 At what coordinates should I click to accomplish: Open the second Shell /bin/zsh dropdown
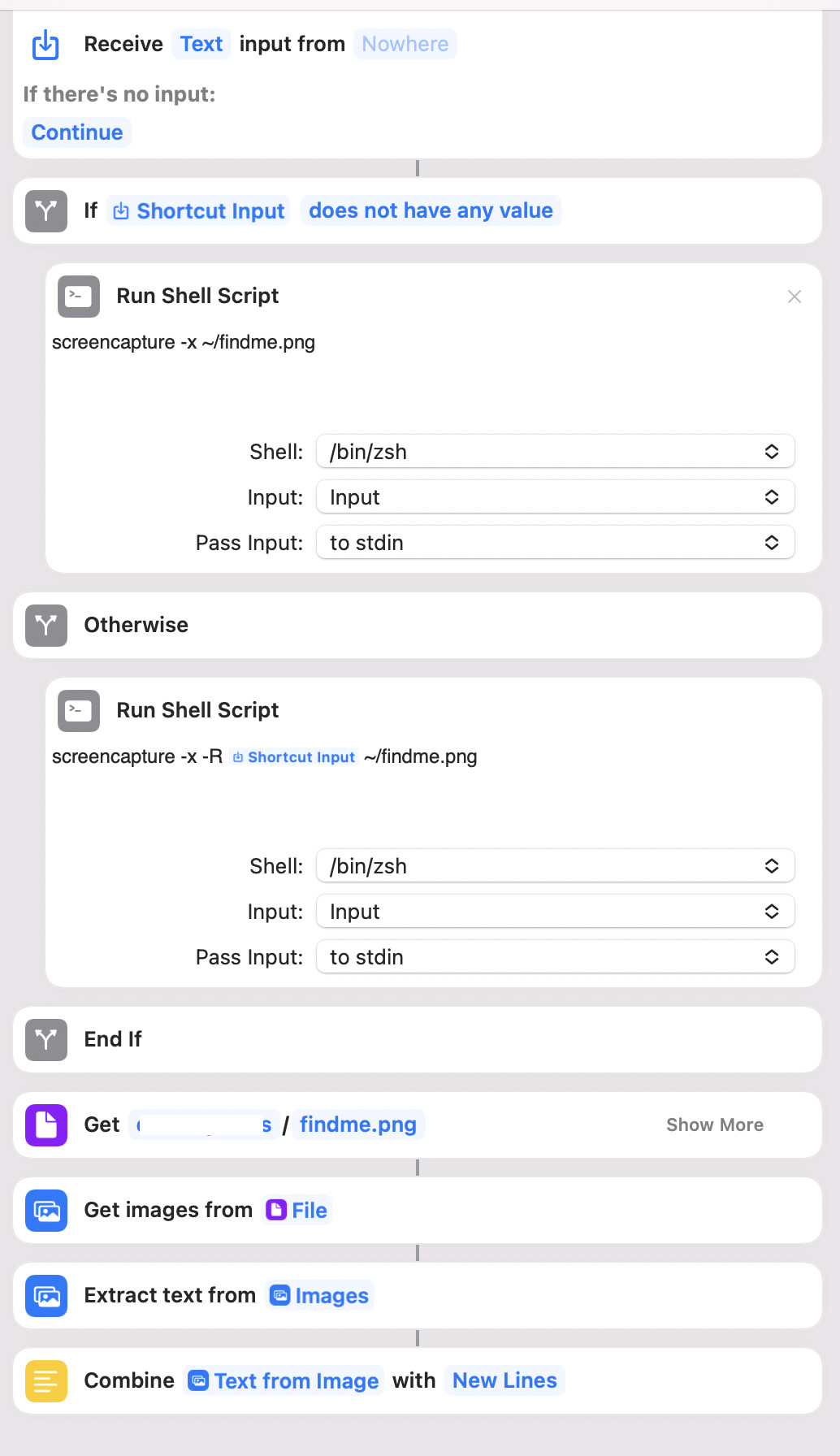point(555,866)
